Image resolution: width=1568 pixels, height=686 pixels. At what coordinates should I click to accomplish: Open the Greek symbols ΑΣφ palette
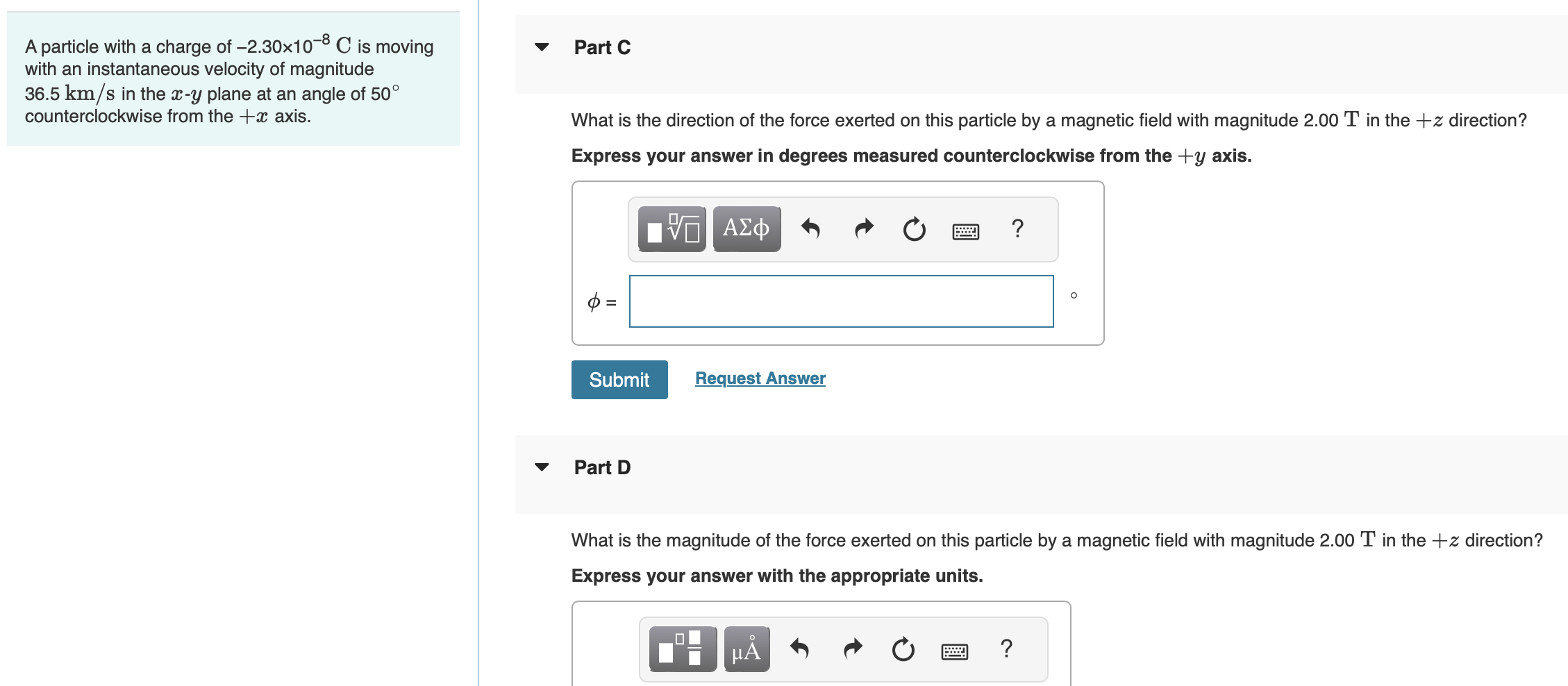click(746, 228)
